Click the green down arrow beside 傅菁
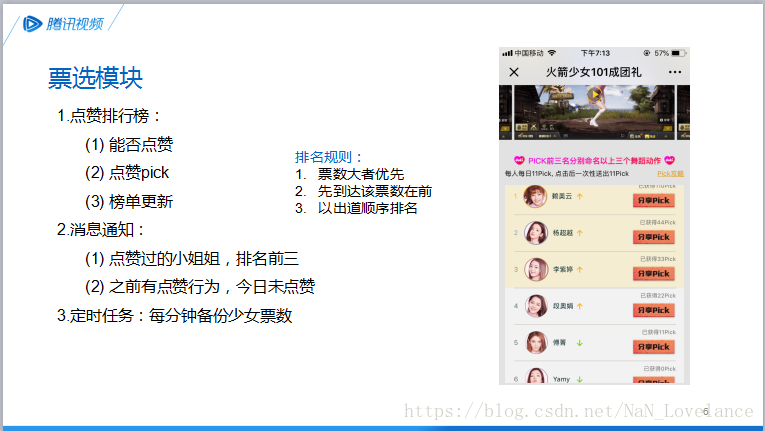 point(580,343)
